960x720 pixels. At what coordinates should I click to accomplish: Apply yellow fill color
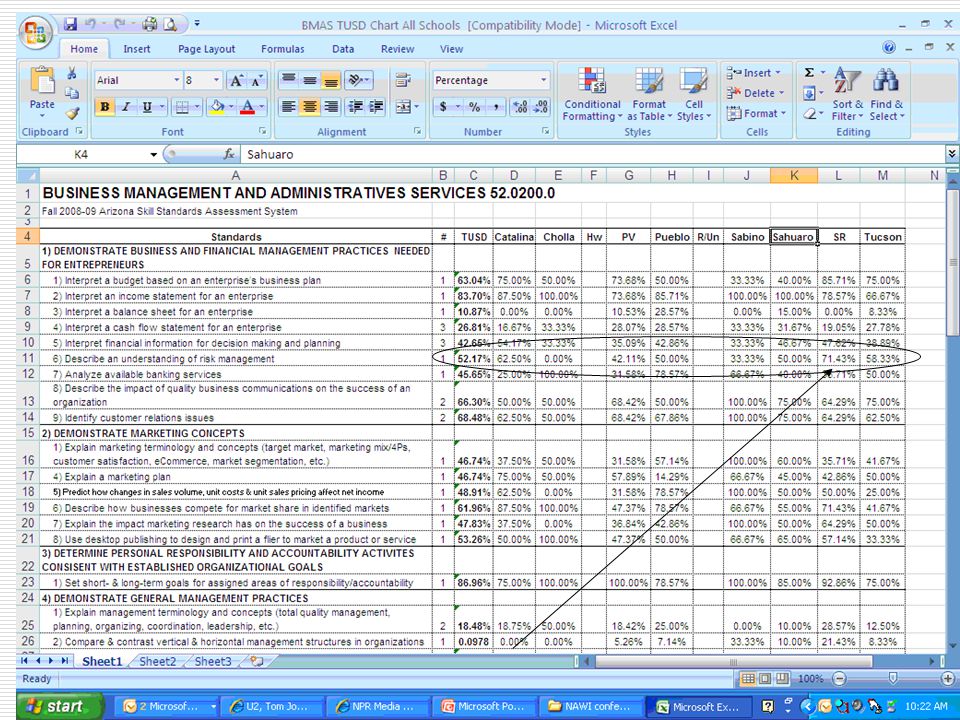(217, 107)
